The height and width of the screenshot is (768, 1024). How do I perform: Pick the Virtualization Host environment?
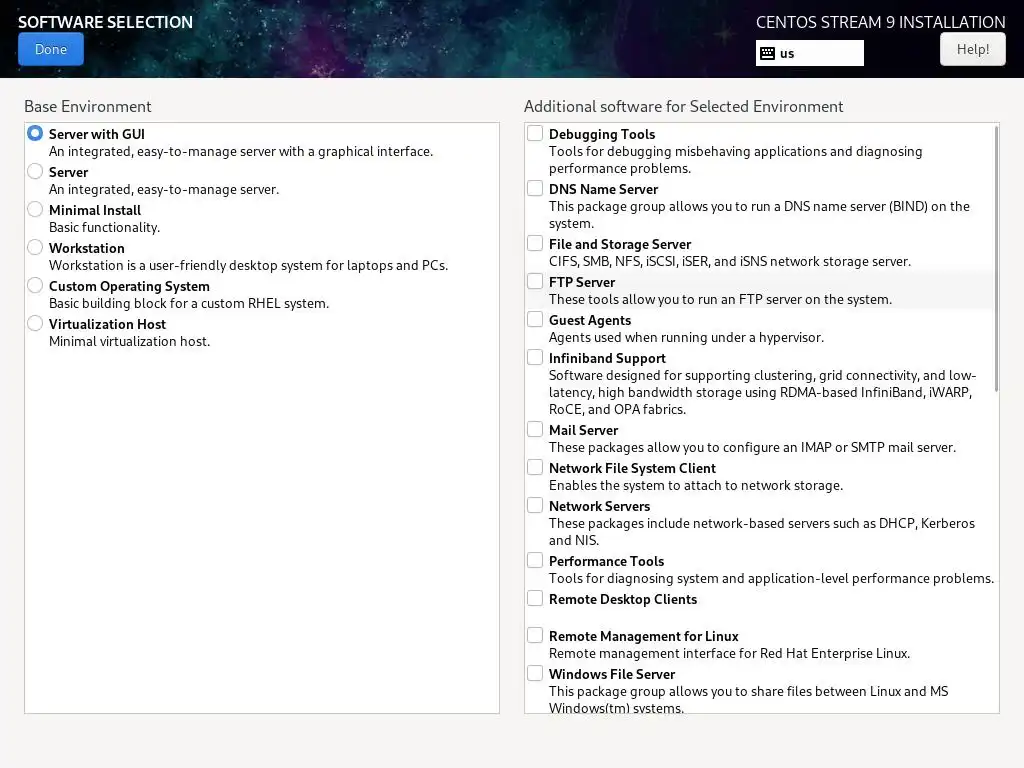35,323
